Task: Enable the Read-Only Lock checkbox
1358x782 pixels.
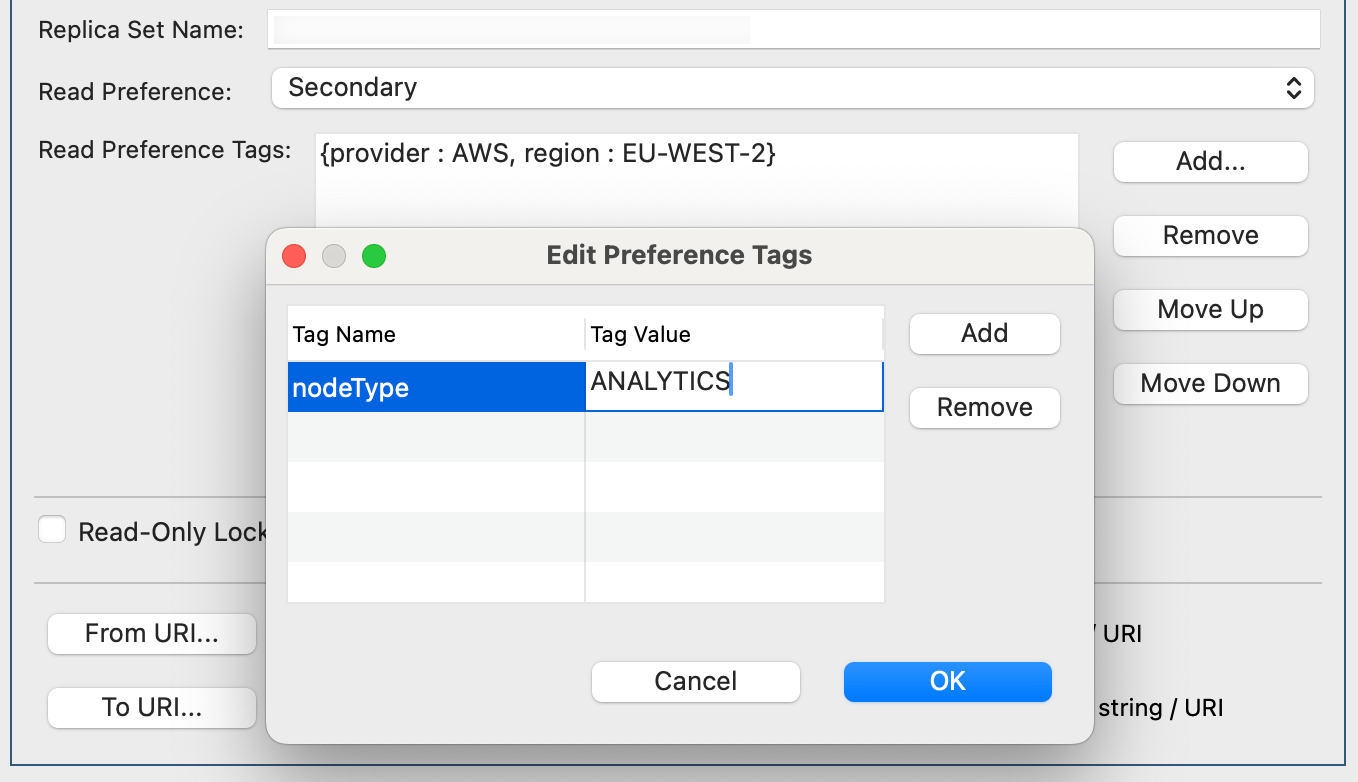Action: coord(52,529)
